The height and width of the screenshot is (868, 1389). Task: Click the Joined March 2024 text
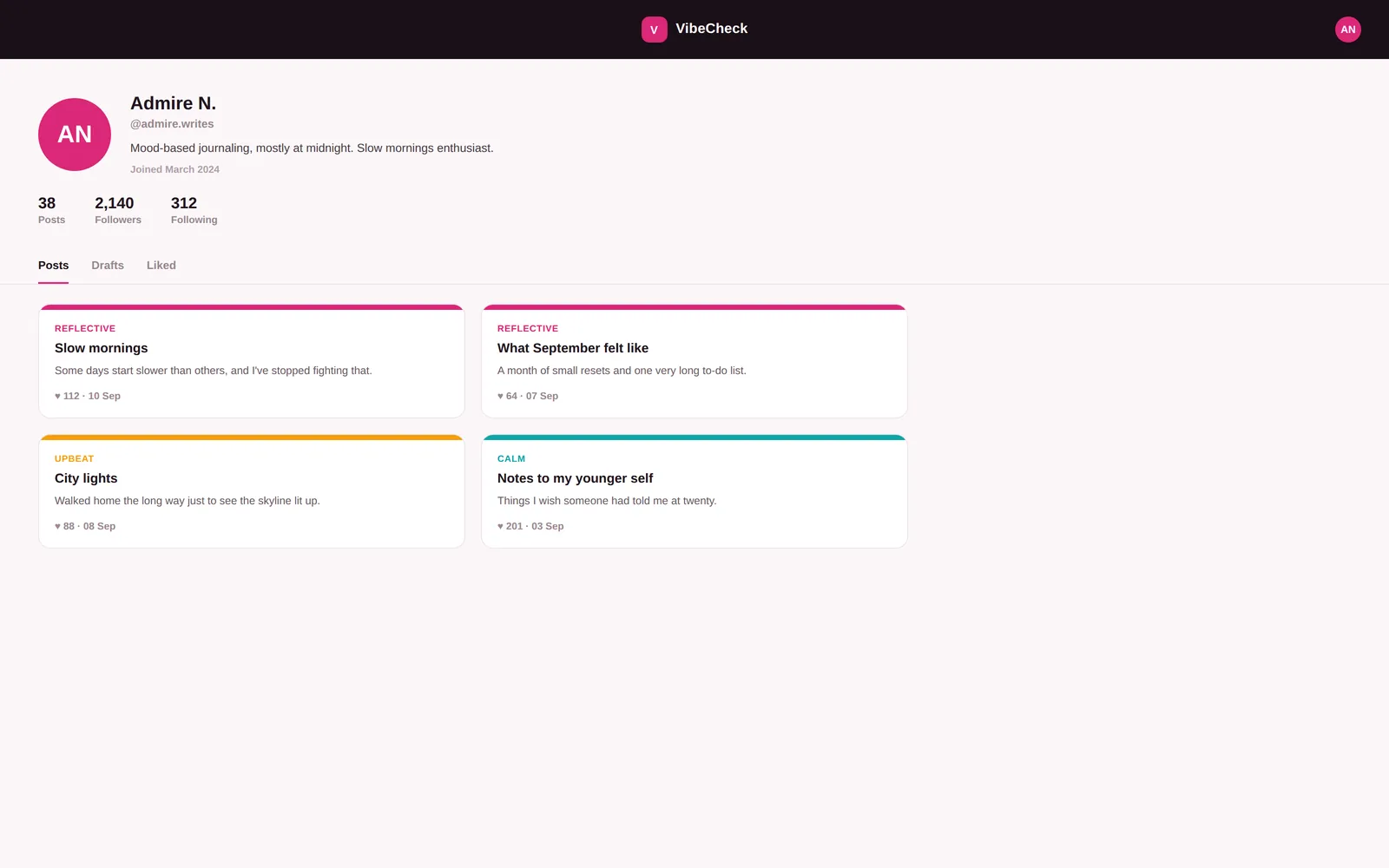(x=174, y=169)
